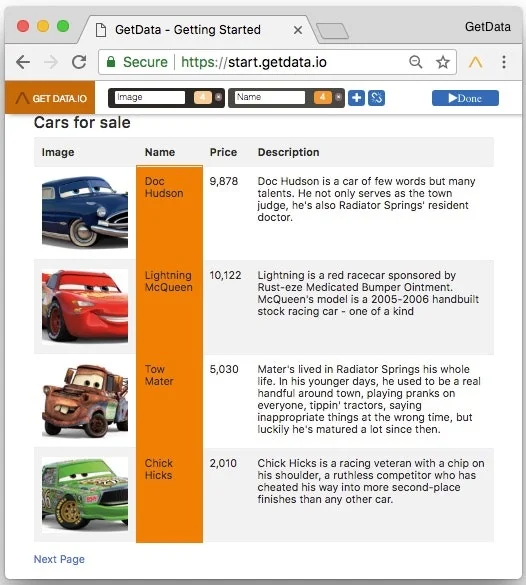Image resolution: width=526 pixels, height=585 pixels.
Task: Click the price 2,010
Action: point(223,463)
